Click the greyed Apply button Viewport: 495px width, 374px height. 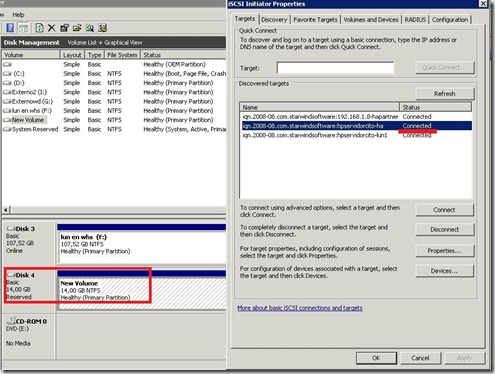click(464, 358)
